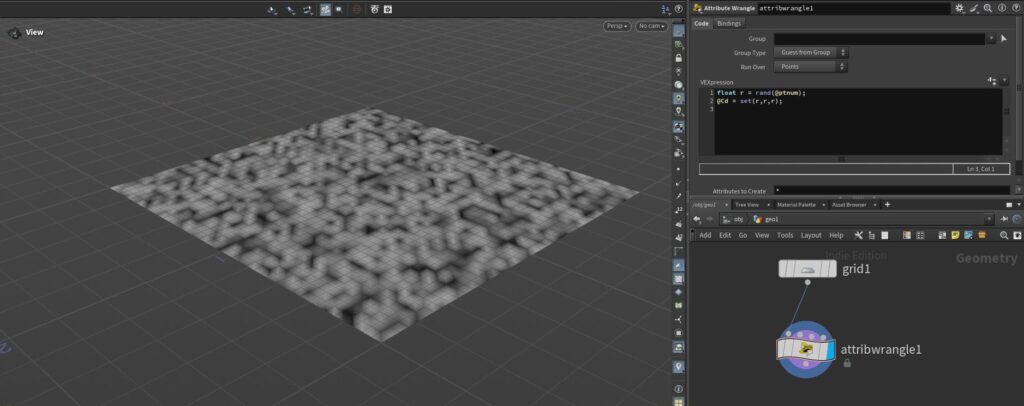Viewport: 1024px width, 406px height.
Task: Open the Persp view dropdown
Action: pos(617,26)
